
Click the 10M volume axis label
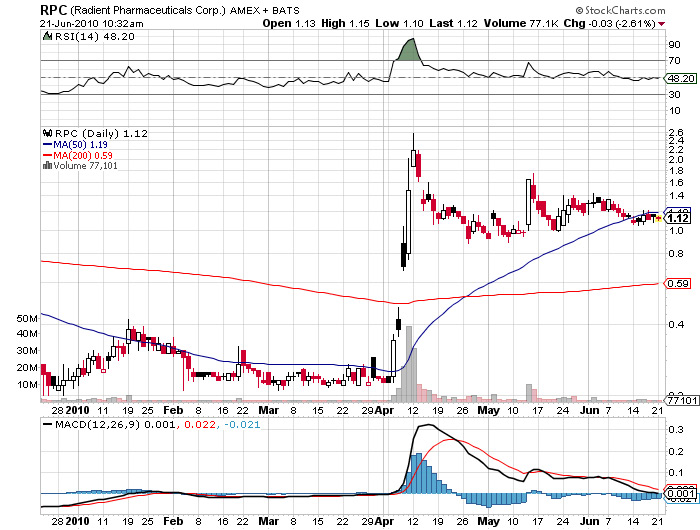(27, 384)
